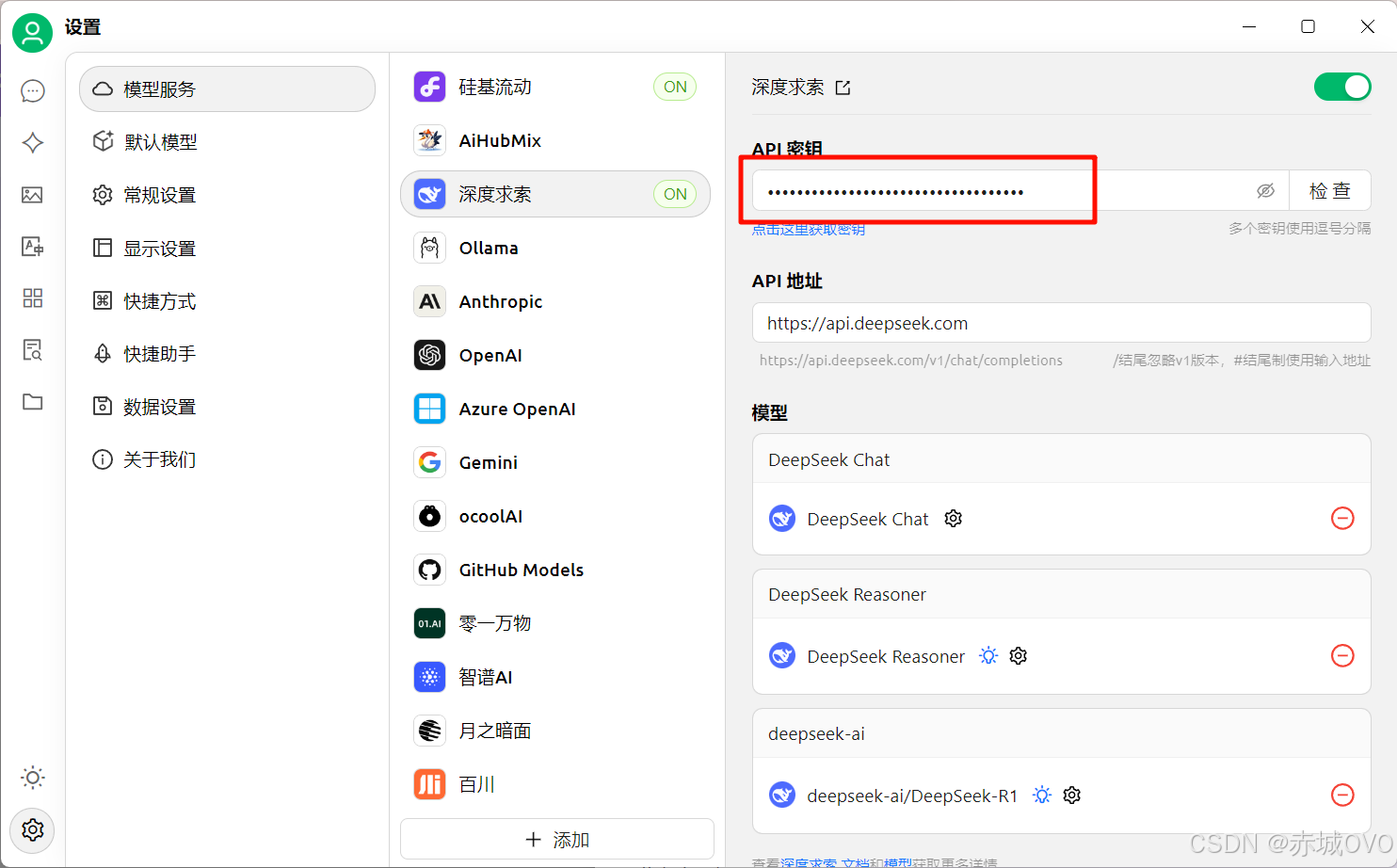Click the 检查 API key button
1397x868 pixels.
pos(1329,191)
